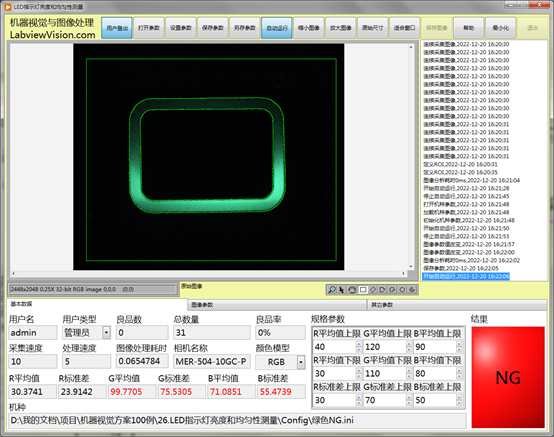Increment the G平均值上限 stepper arrow

click(x=409, y=344)
